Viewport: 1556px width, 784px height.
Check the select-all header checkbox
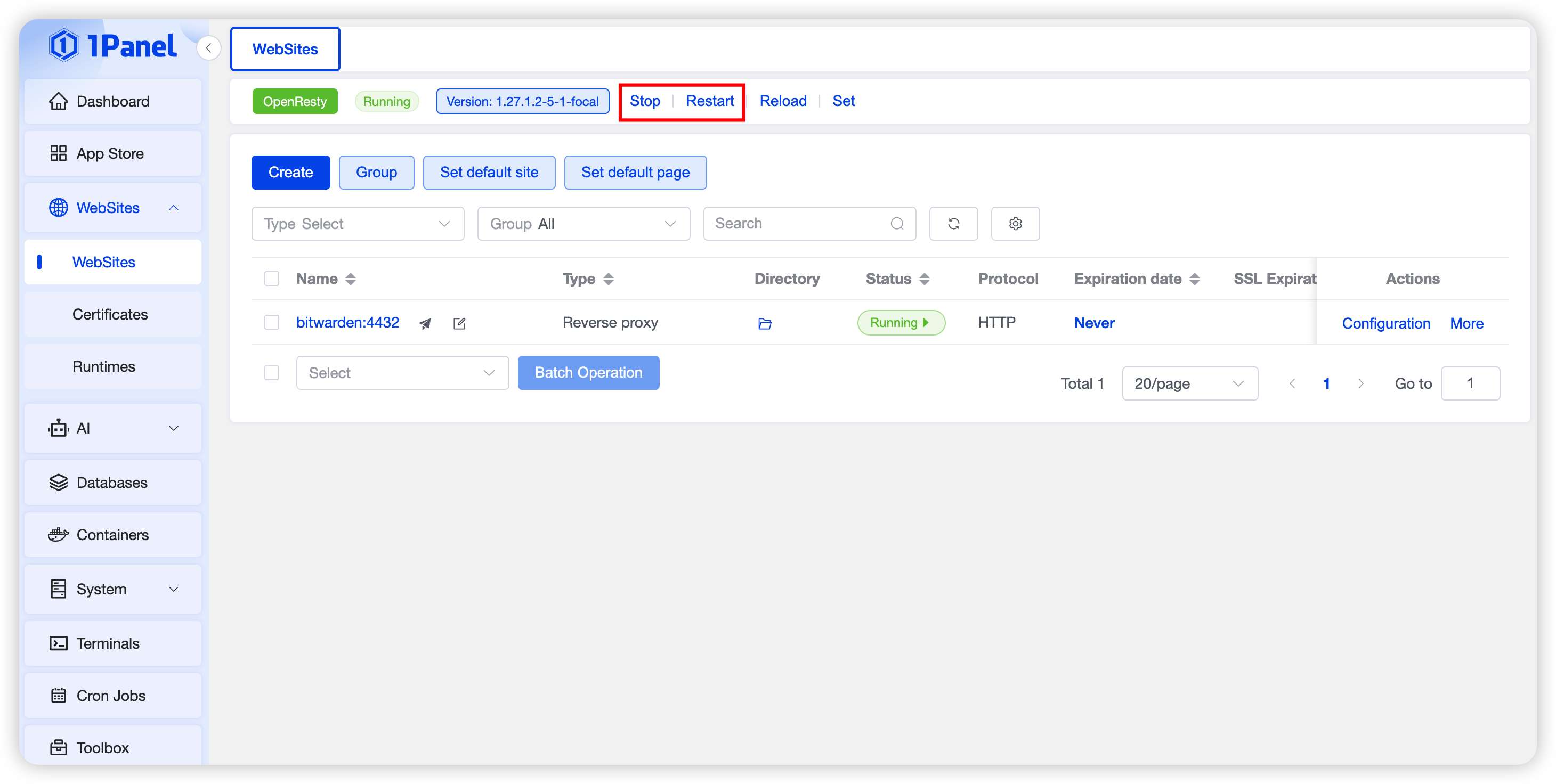[x=272, y=279]
